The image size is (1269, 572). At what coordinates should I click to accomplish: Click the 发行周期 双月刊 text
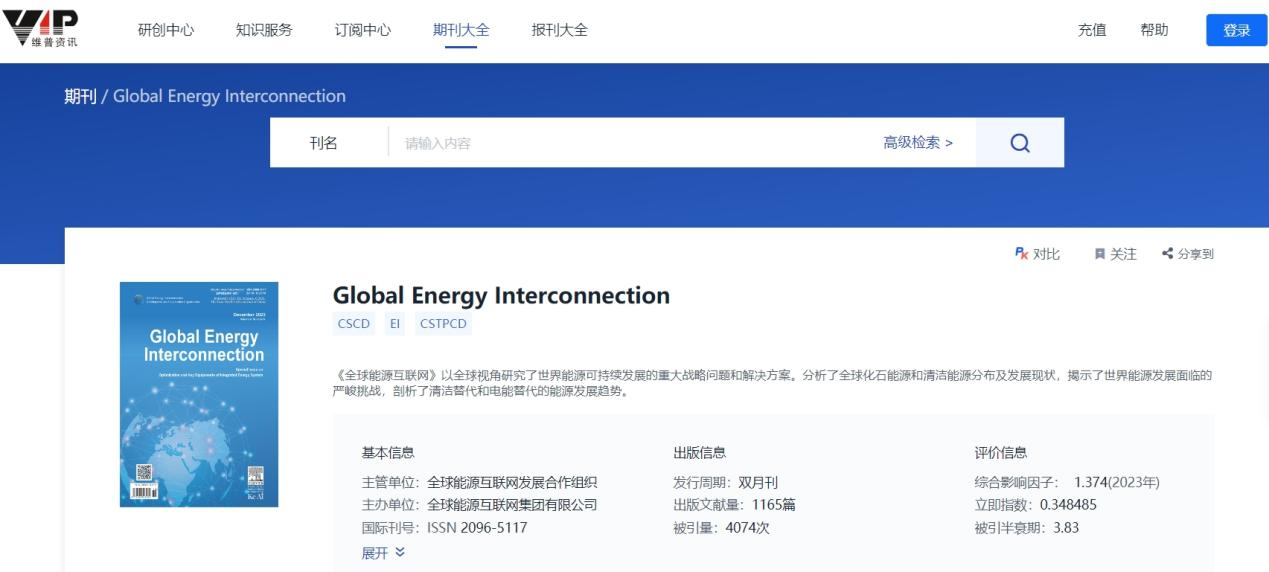click(725, 482)
